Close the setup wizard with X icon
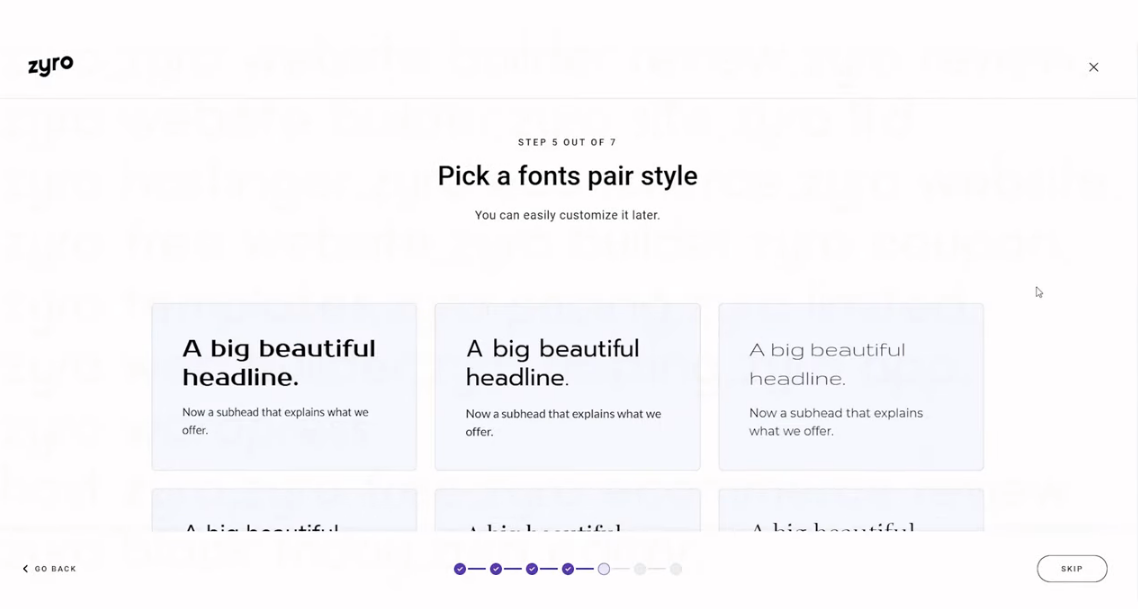Image resolution: width=1138 pixels, height=609 pixels. coord(1094,67)
